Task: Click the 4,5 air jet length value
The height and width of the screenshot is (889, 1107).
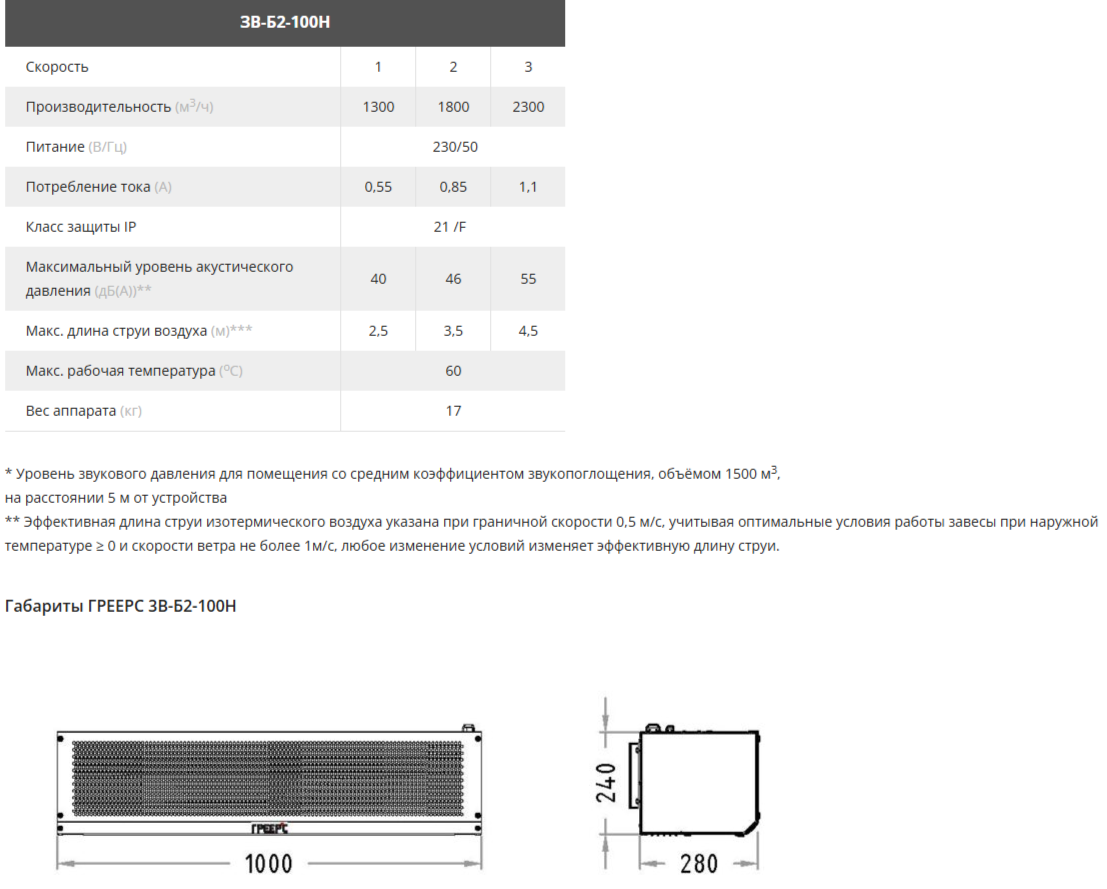Action: (528, 330)
